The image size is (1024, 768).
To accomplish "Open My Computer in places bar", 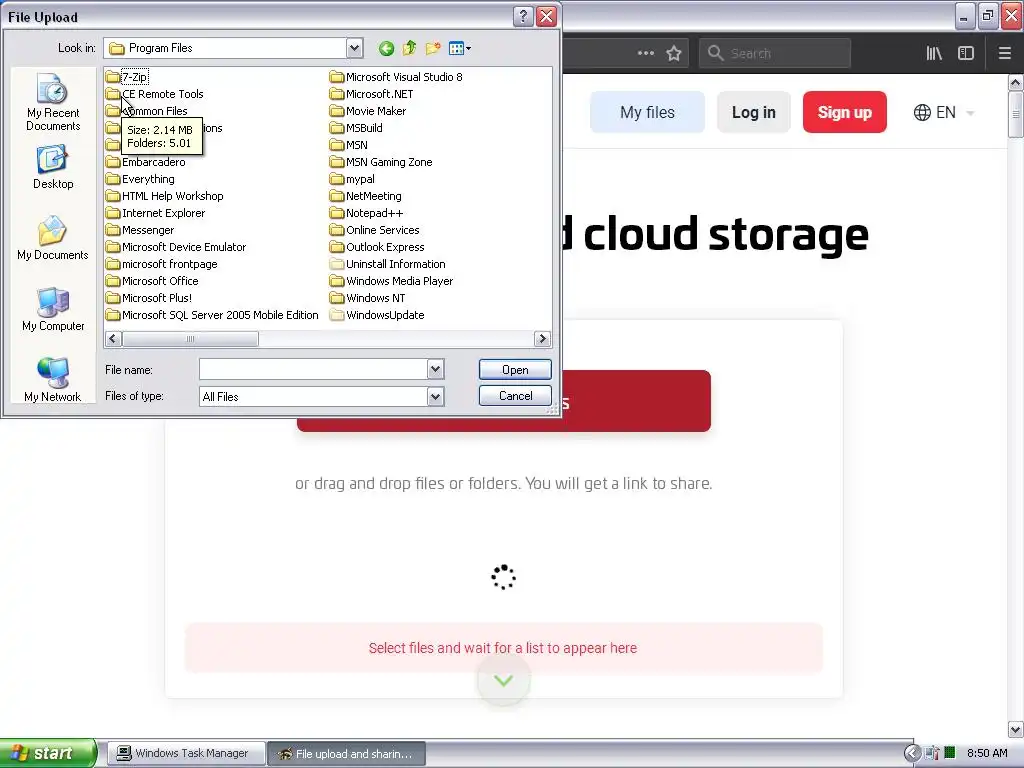I will click(x=53, y=310).
